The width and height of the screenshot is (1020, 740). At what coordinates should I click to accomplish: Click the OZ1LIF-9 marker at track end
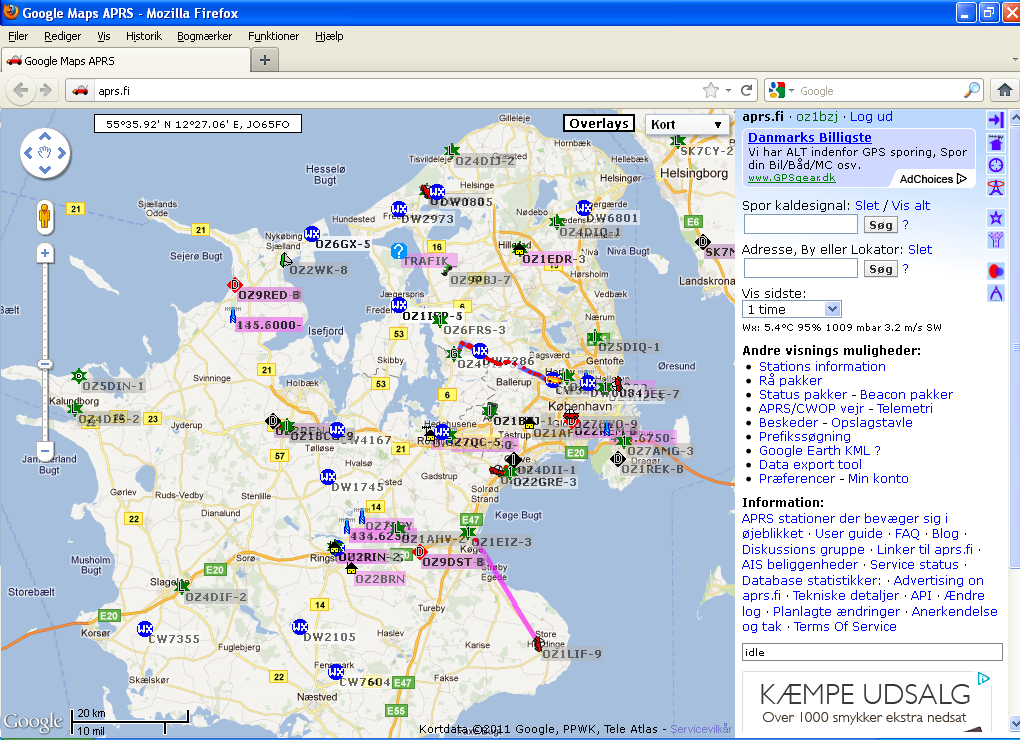point(537,644)
